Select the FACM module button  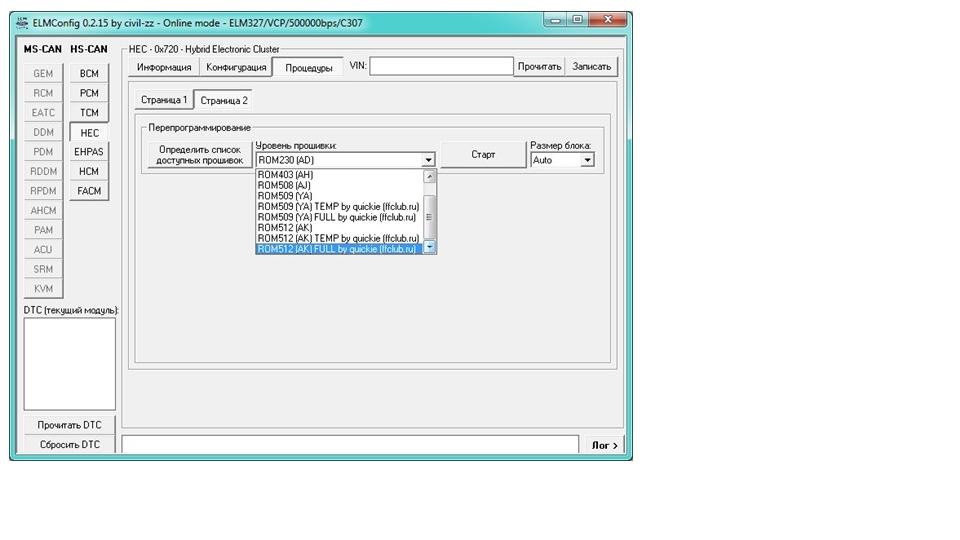coord(89,191)
